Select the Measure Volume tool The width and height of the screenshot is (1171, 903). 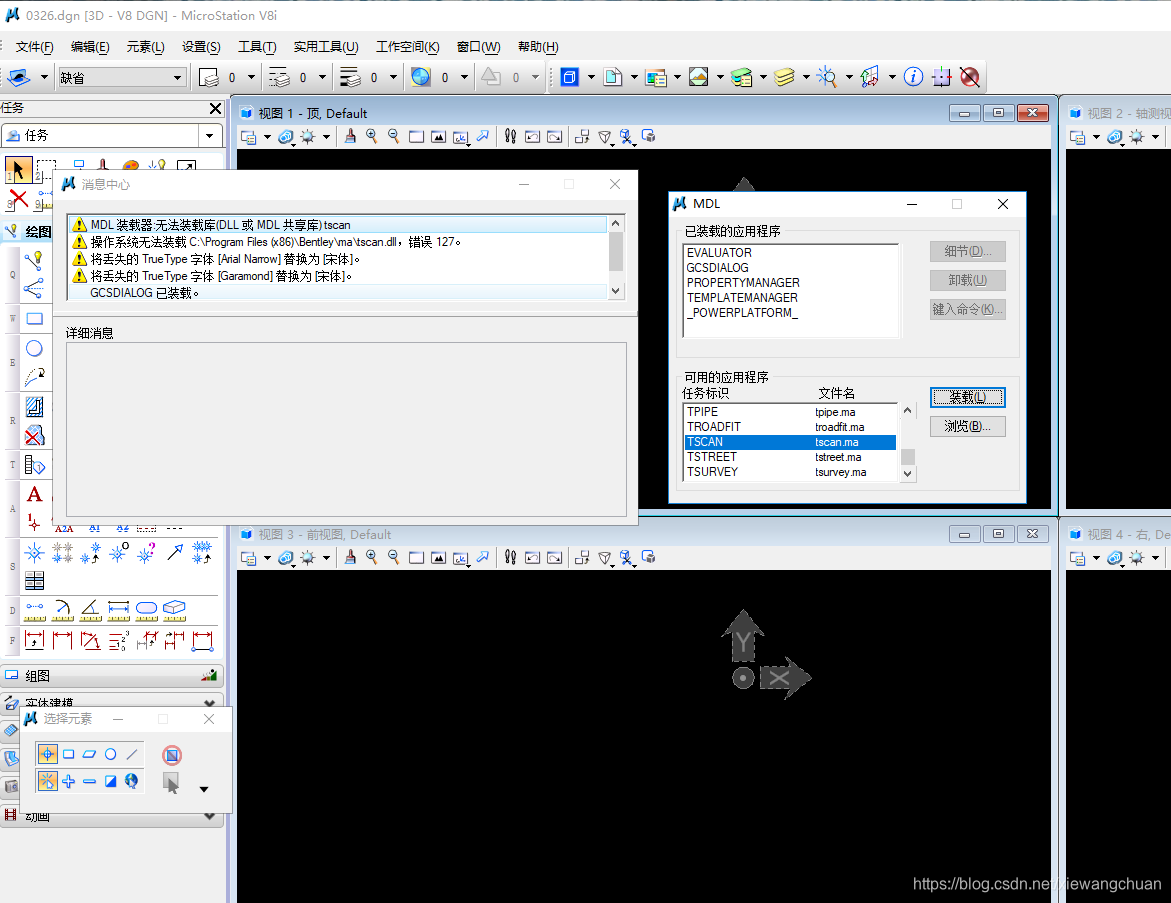[174, 610]
